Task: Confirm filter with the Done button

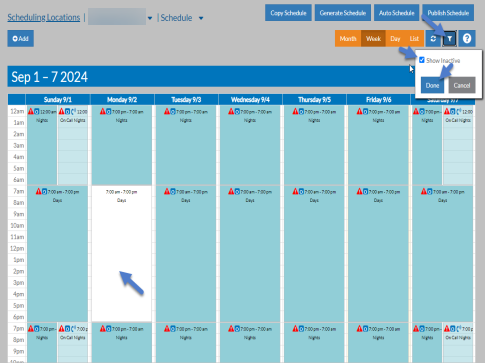Action: coord(432,85)
